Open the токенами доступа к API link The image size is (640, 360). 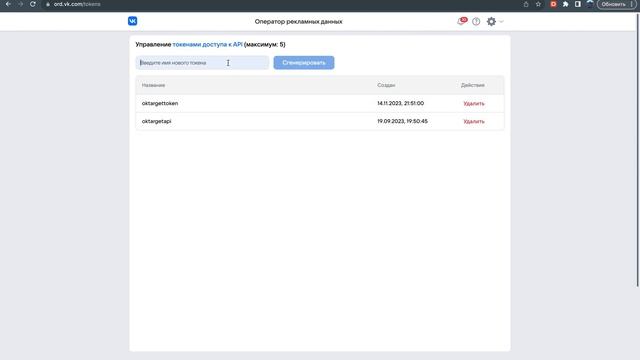tap(207, 44)
